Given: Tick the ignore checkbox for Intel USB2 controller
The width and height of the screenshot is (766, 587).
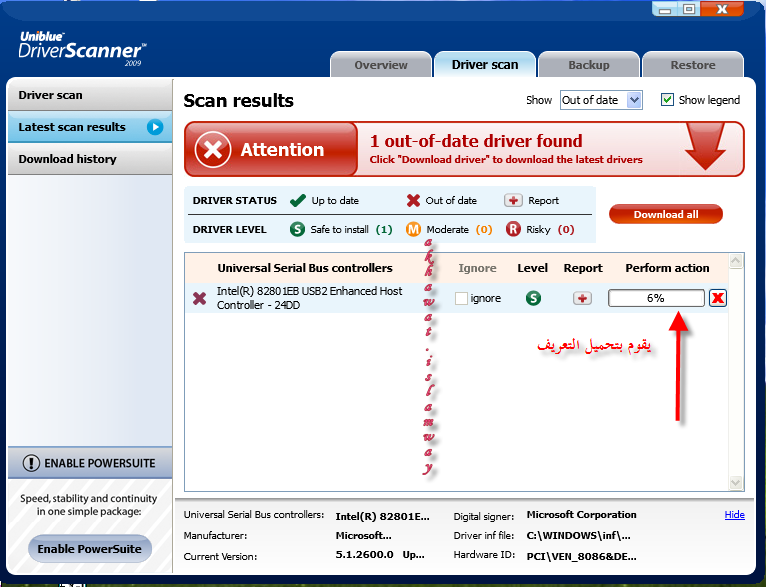Looking at the screenshot, I should point(461,298).
